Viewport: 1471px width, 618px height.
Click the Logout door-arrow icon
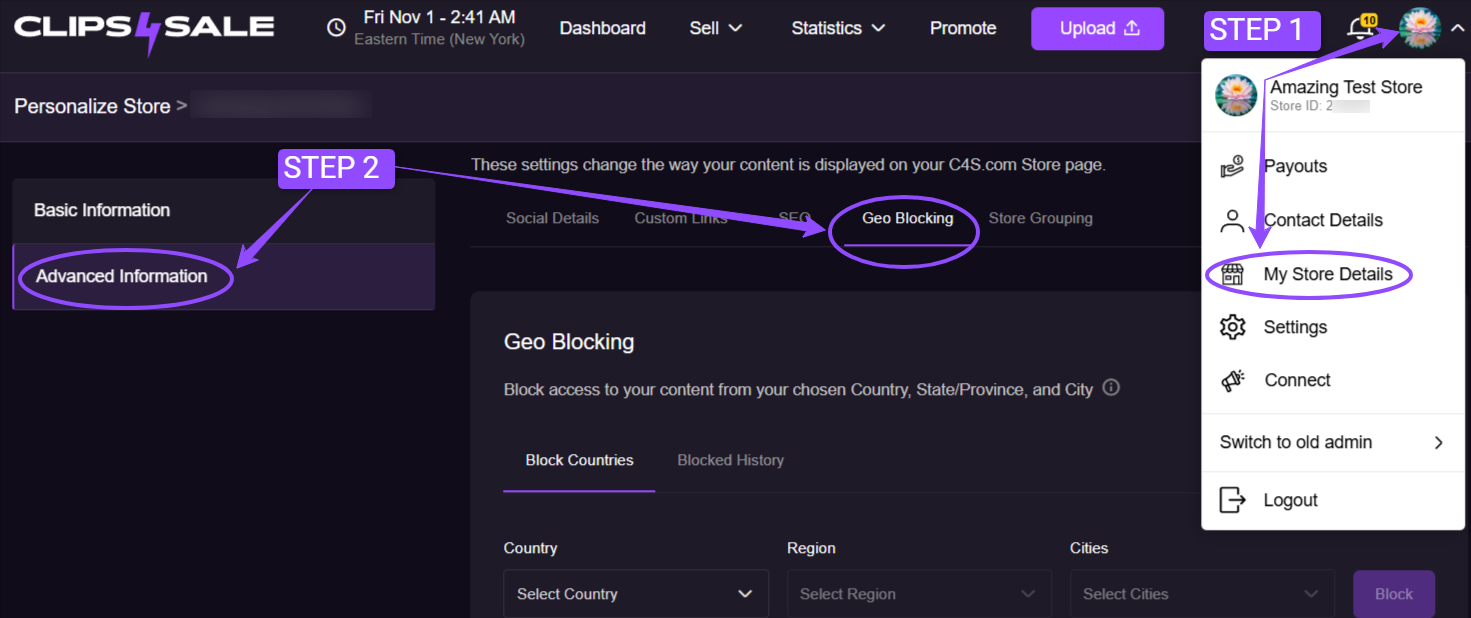coord(1233,500)
